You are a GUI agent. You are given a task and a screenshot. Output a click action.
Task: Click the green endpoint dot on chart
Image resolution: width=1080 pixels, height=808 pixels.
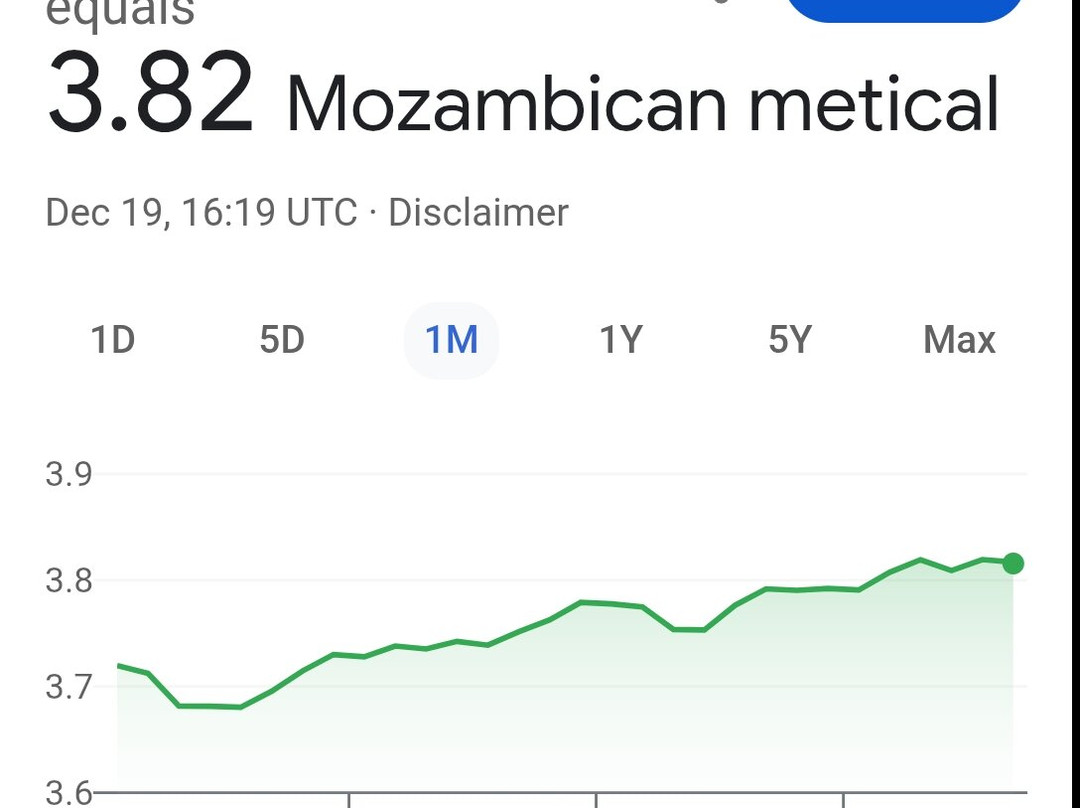1012,563
